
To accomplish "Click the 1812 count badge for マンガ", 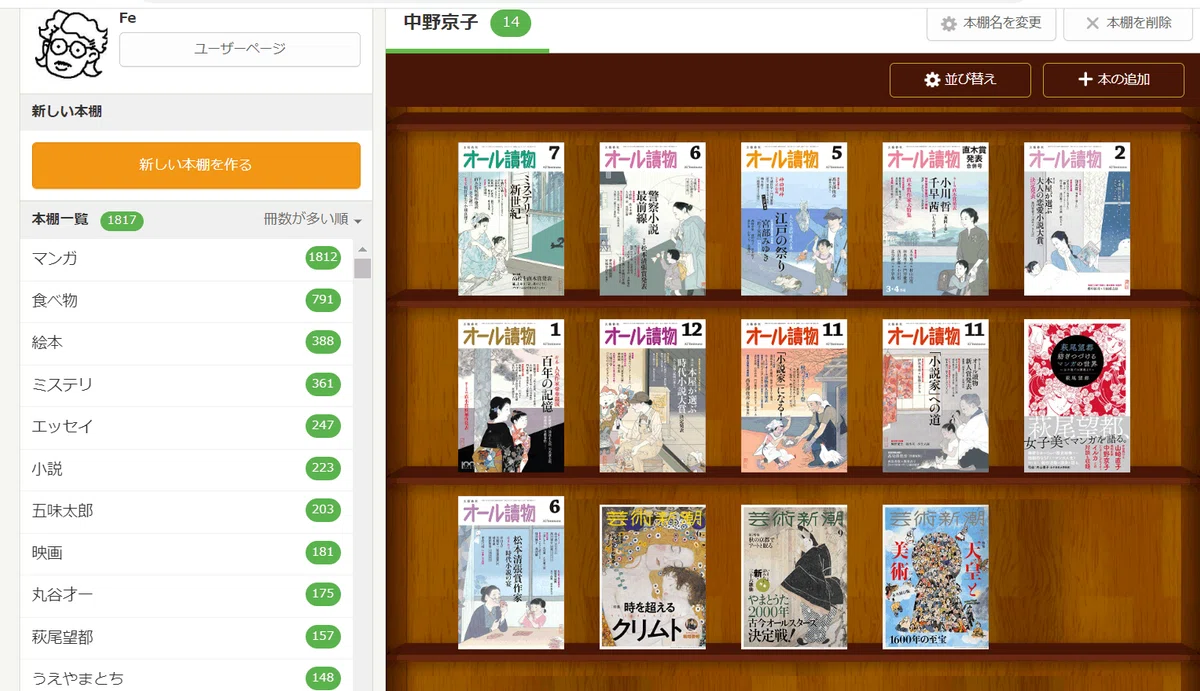I will click(x=324, y=258).
